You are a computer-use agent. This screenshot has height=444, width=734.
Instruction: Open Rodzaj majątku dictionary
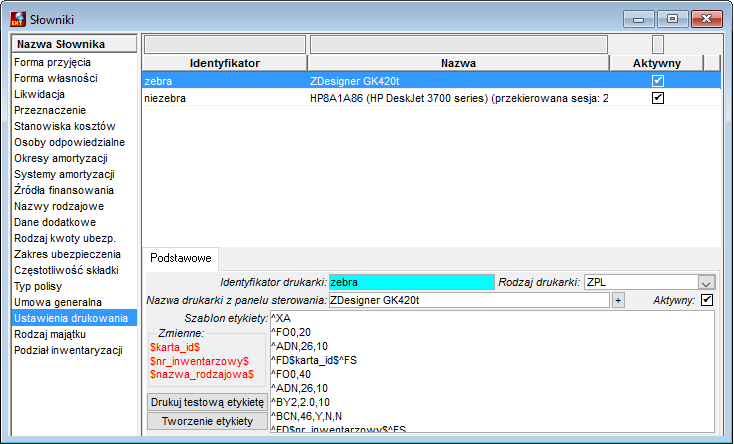[50, 334]
